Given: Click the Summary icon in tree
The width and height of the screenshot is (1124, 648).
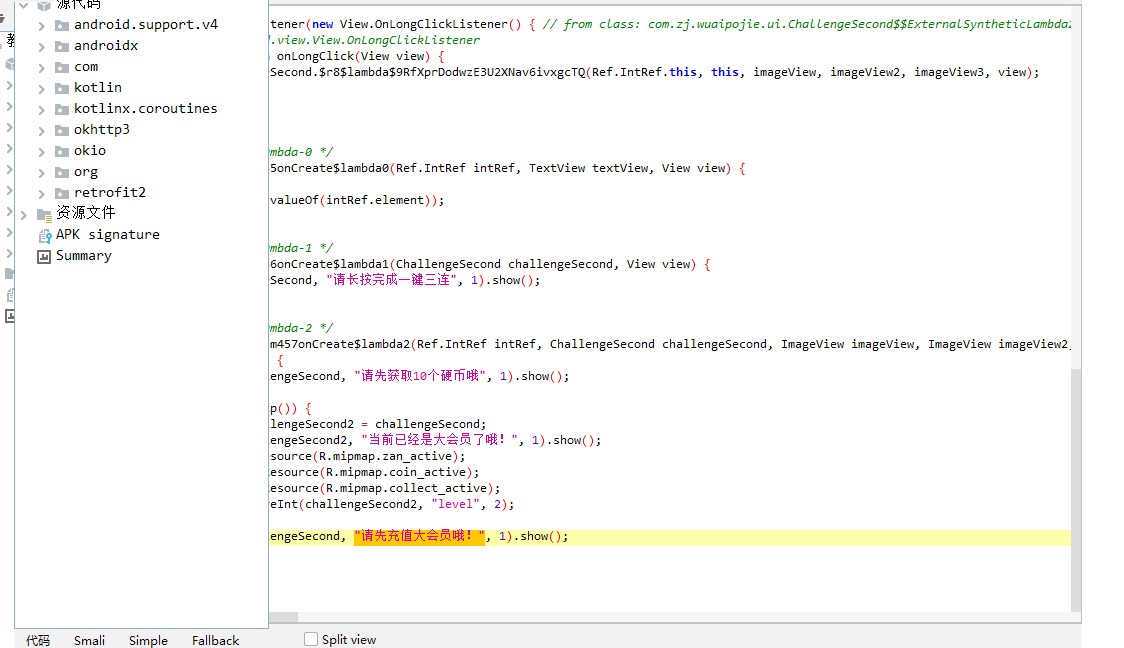Looking at the screenshot, I should pyautogui.click(x=43, y=256).
